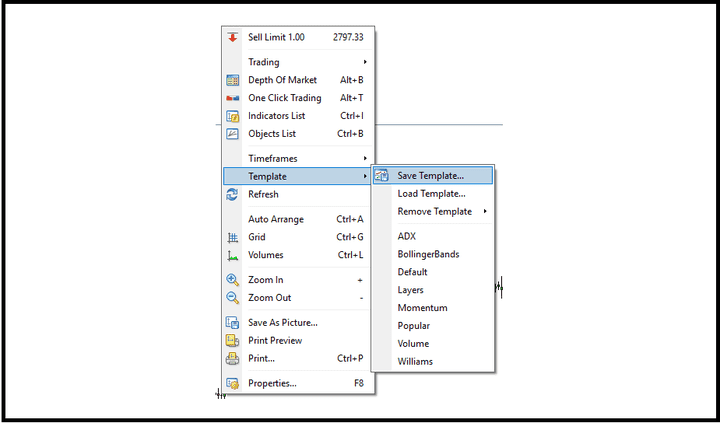Screen dimensions: 720x423
Task: Click the Save Template icon
Action: point(381,176)
